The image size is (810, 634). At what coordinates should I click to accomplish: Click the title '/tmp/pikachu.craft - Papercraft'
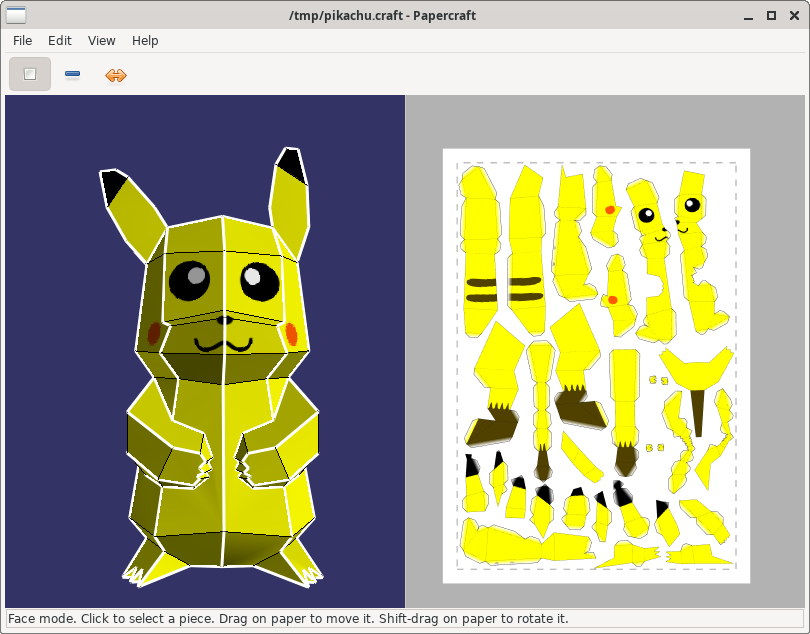[382, 16]
